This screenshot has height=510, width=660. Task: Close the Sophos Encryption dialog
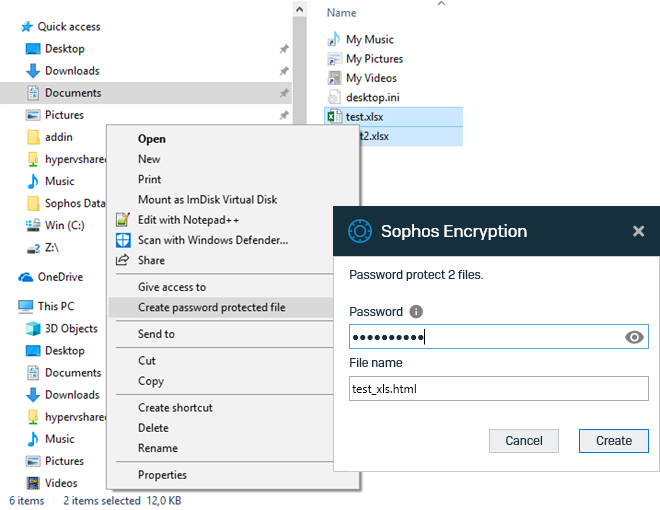638,231
